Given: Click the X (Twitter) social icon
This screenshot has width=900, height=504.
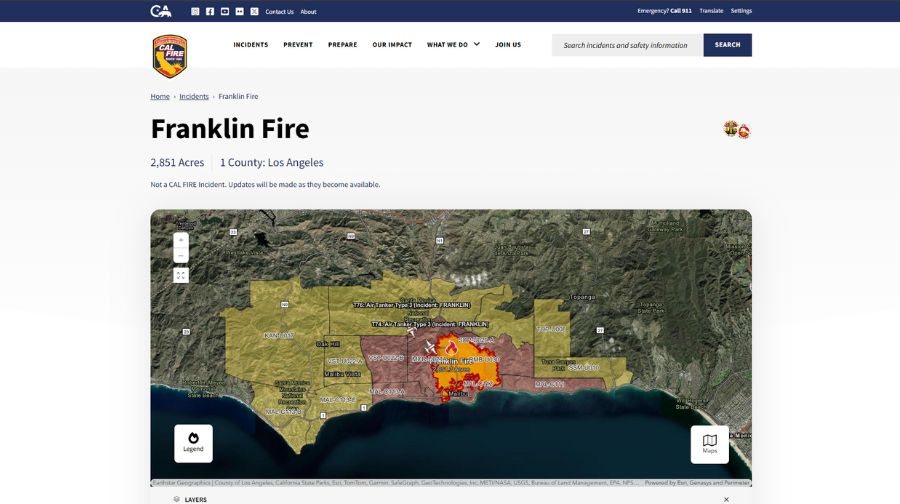Looking at the screenshot, I should [254, 11].
